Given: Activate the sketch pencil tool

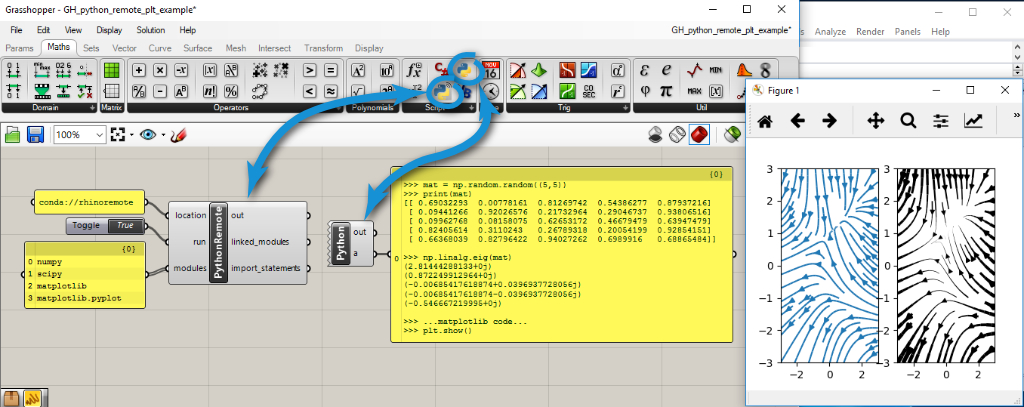Looking at the screenshot, I should coord(178,135).
